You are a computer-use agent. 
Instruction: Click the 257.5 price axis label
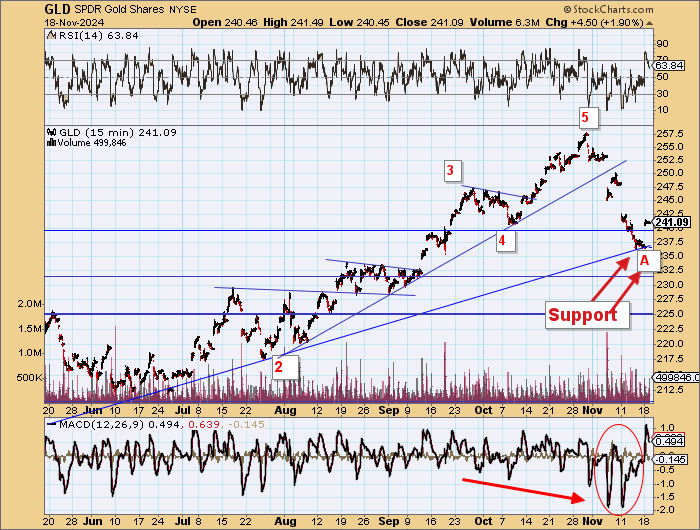point(671,134)
